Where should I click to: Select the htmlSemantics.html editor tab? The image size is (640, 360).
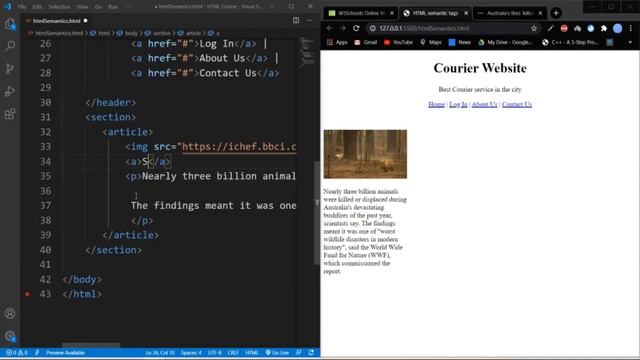tap(57, 20)
